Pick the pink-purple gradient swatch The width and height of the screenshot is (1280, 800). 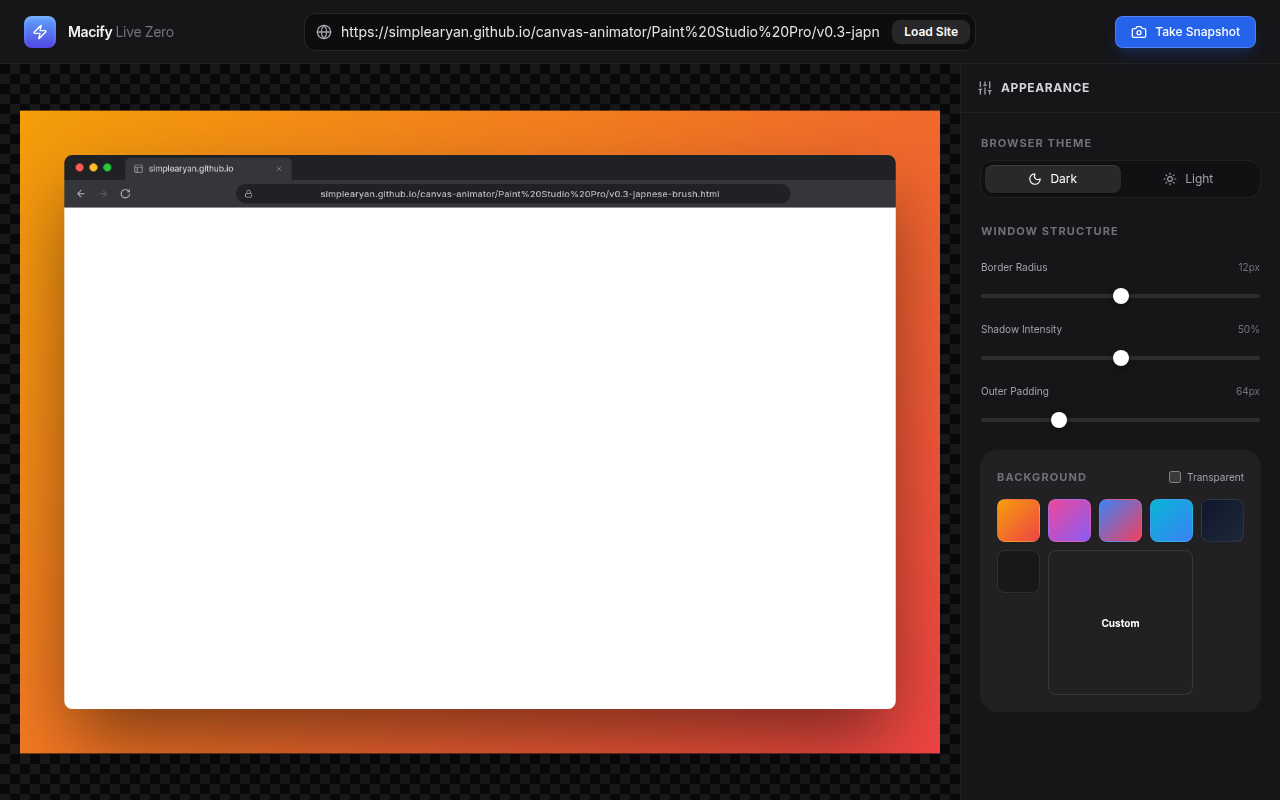click(x=1069, y=520)
